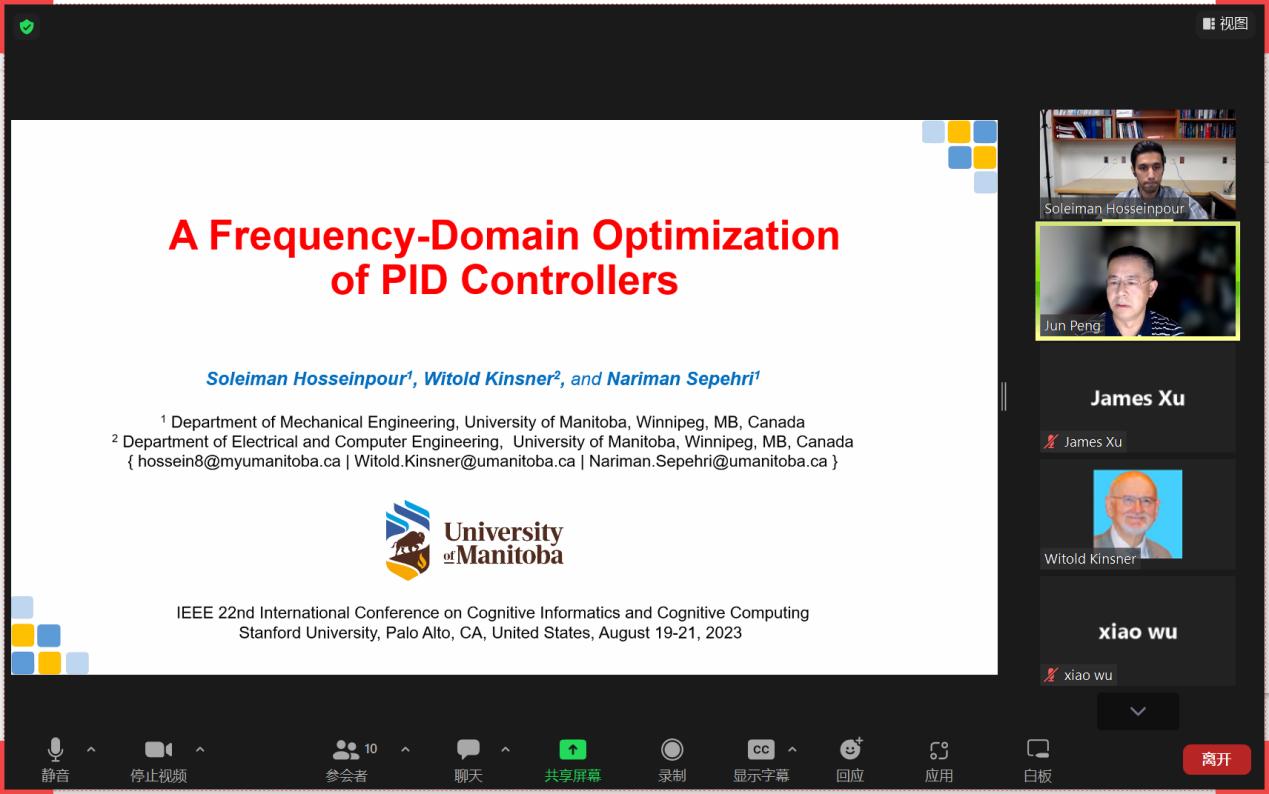Expand audio options arrow beside 静音
Screen dimensions: 1269x794
[91, 749]
